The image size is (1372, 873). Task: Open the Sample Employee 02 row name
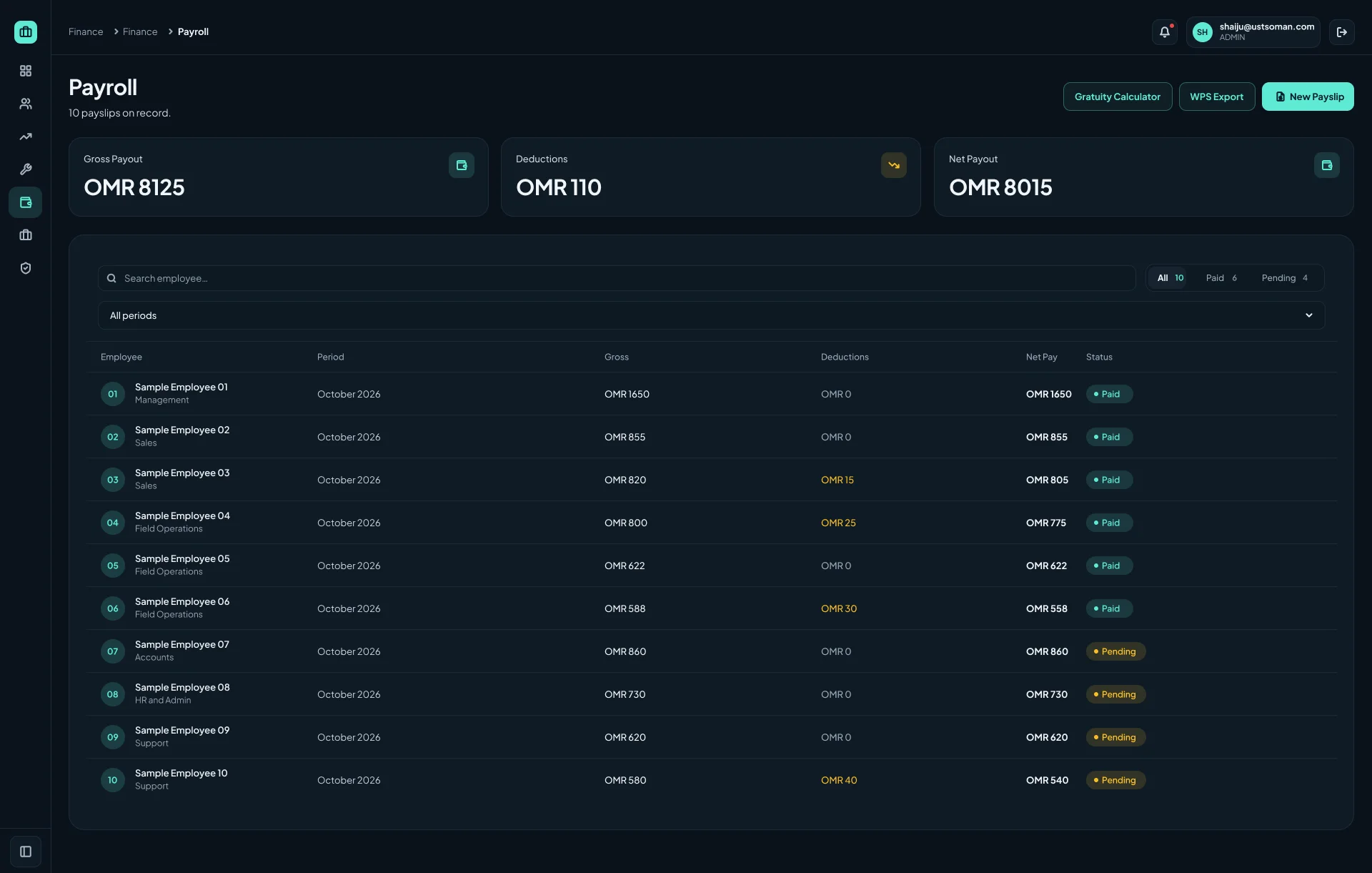[182, 430]
